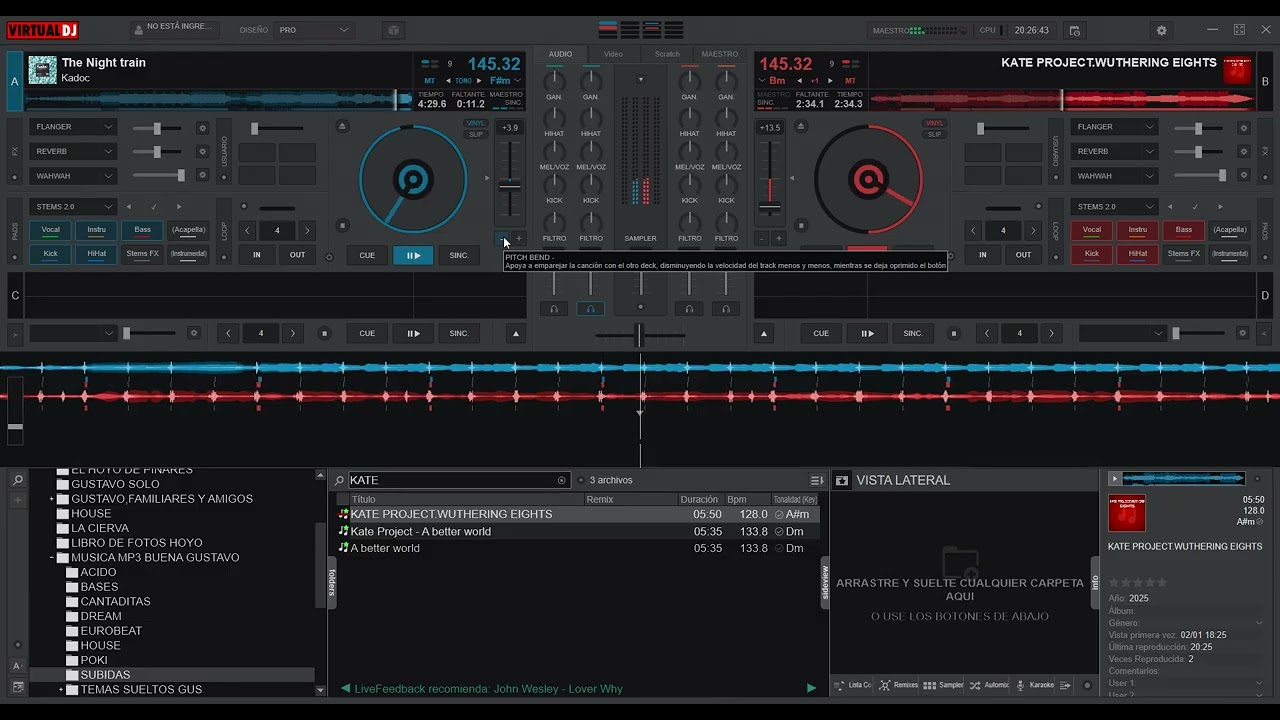Image resolution: width=1280 pixels, height=720 pixels.
Task: Open the DISEÑO PRO layout dropdown
Action: [x=313, y=30]
